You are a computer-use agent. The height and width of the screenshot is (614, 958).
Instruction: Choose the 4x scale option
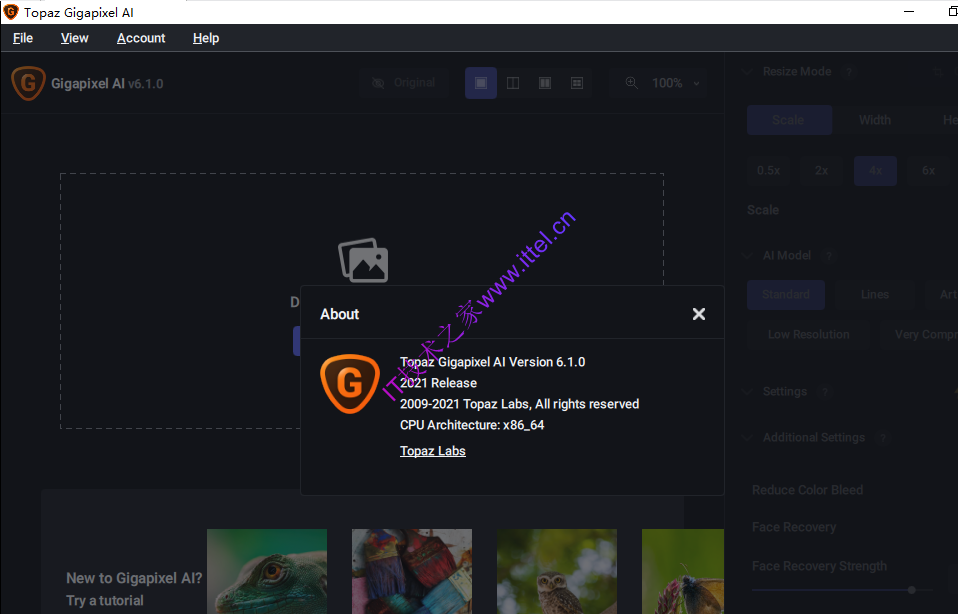pos(876,170)
